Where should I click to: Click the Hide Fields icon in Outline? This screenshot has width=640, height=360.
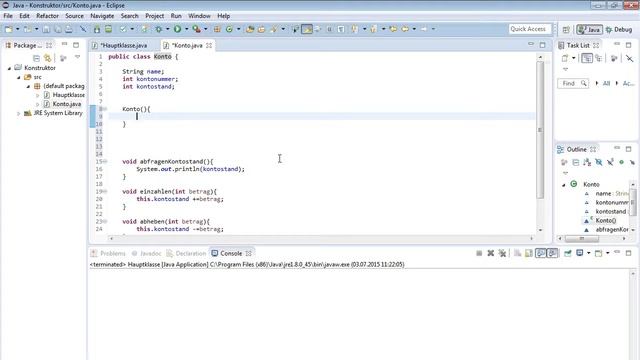(598, 162)
